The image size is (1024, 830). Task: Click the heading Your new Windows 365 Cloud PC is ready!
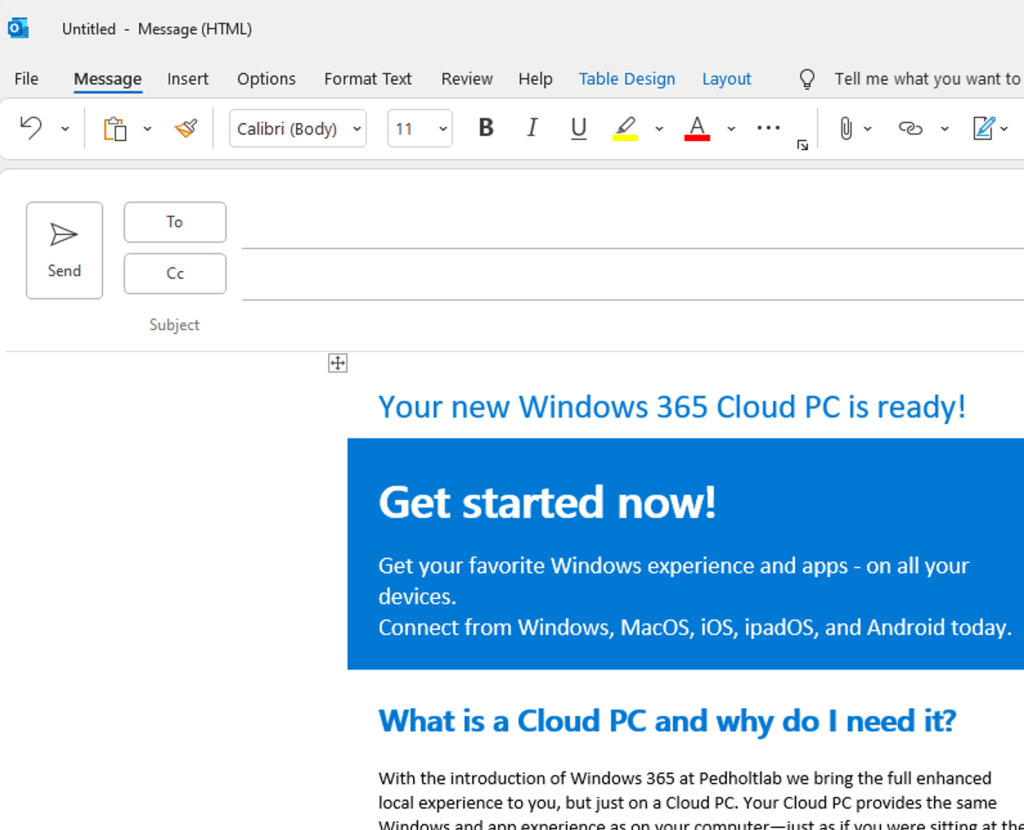(672, 407)
